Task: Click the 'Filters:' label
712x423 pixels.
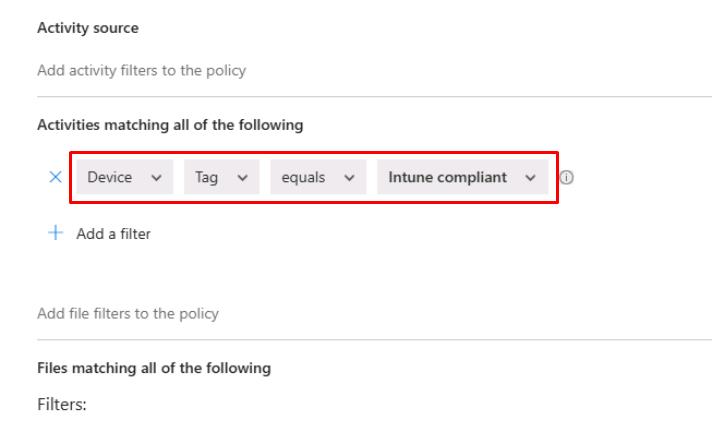Action: 62,405
